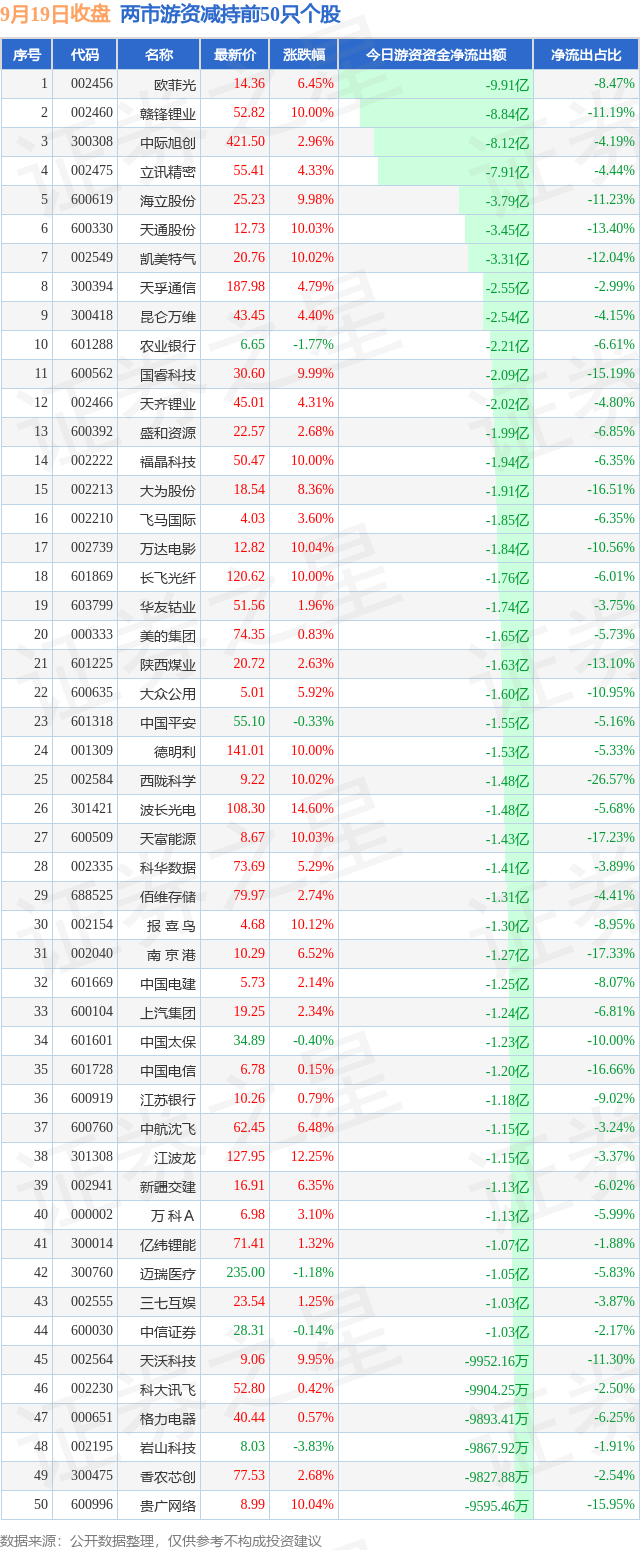Click the title 两市游资减持前50只个股
This screenshot has height=1550, width=640.
pos(230,15)
